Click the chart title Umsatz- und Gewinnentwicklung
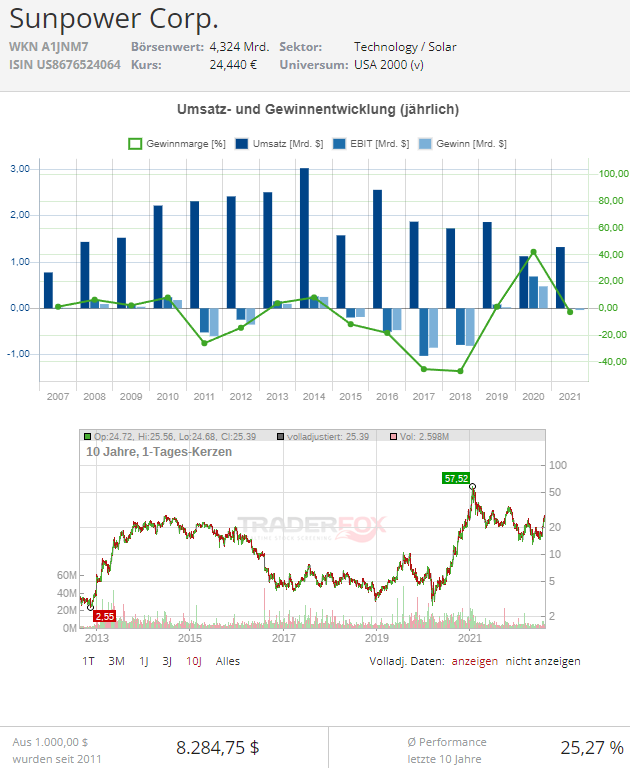The width and height of the screenshot is (630, 768). coord(318,109)
